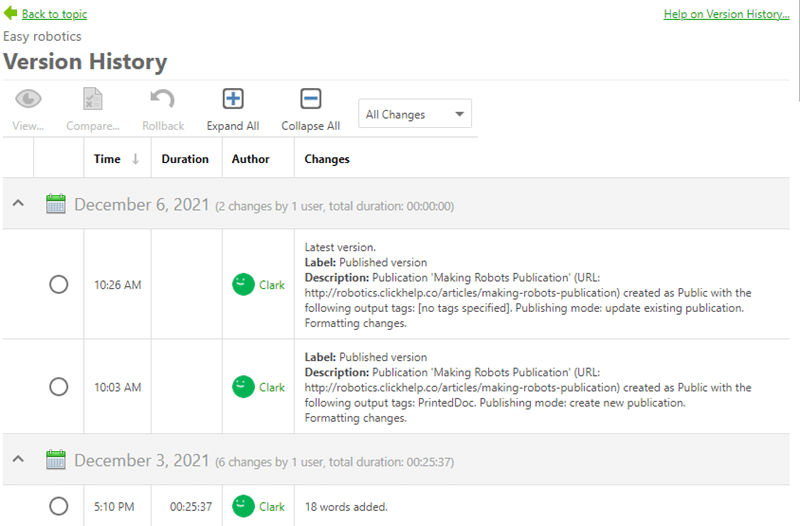Click 'create new publication' description text
Screen dimensions: 800x526
point(627,403)
